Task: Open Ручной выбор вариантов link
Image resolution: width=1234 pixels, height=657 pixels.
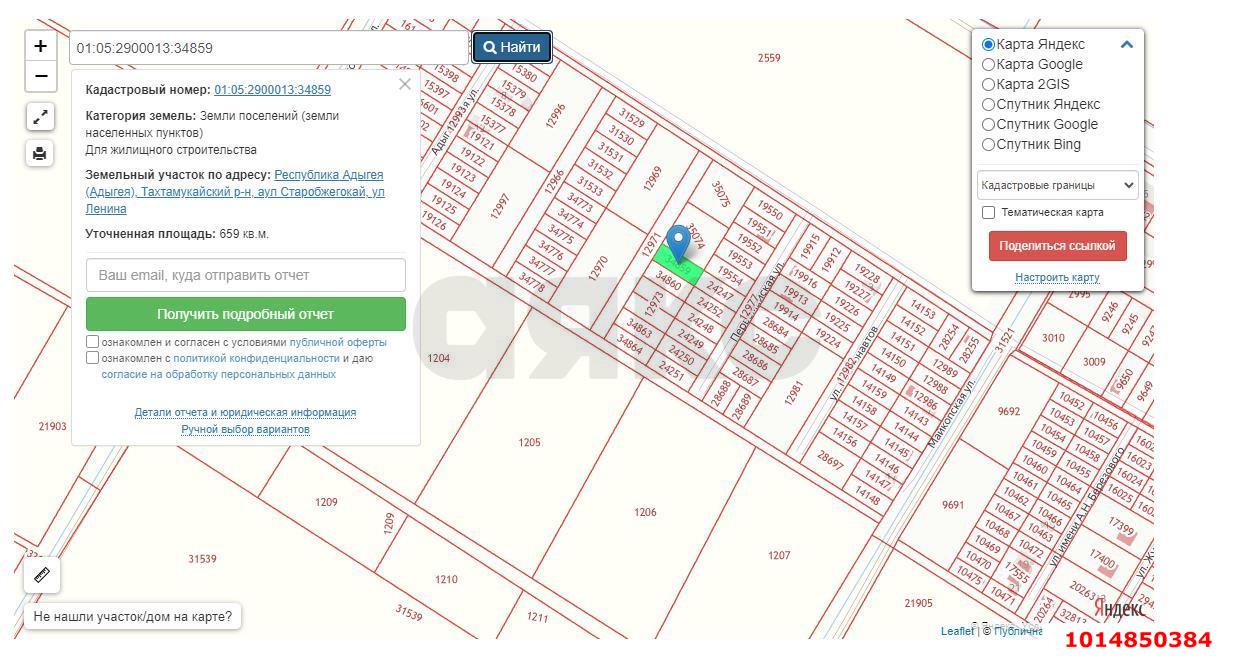Action: coord(245,430)
